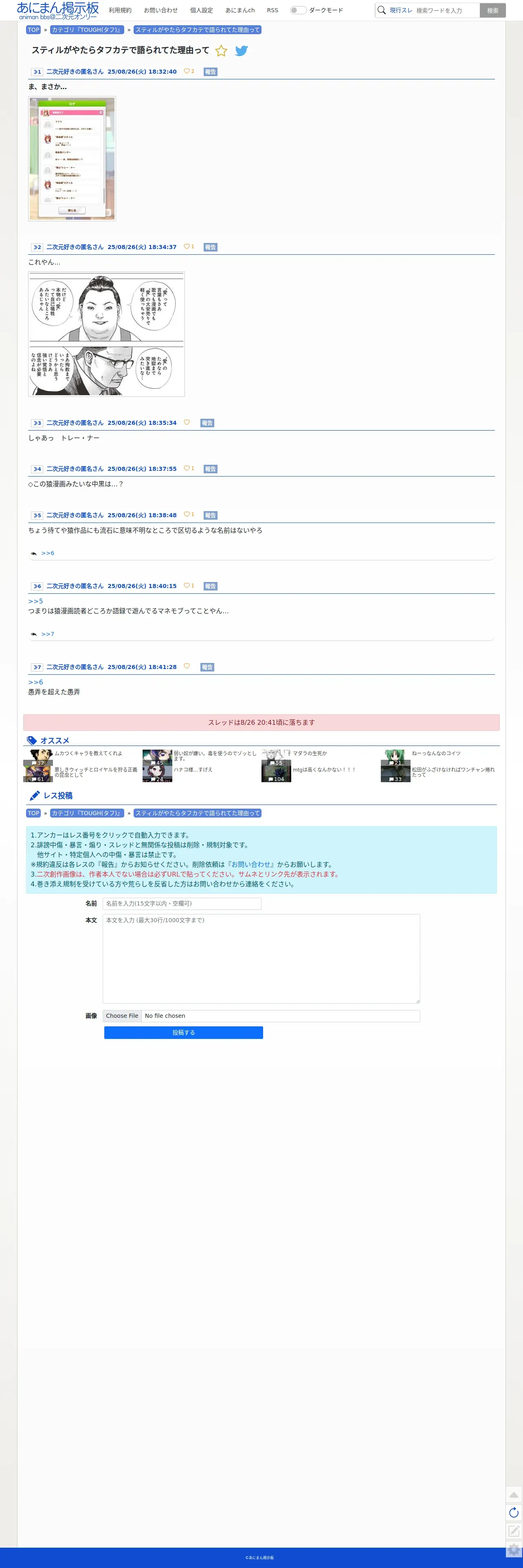Screen dimensions: 523x1568
Task: Click post 1 author 二次元好きの匿名さん
Action: pos(75,72)
